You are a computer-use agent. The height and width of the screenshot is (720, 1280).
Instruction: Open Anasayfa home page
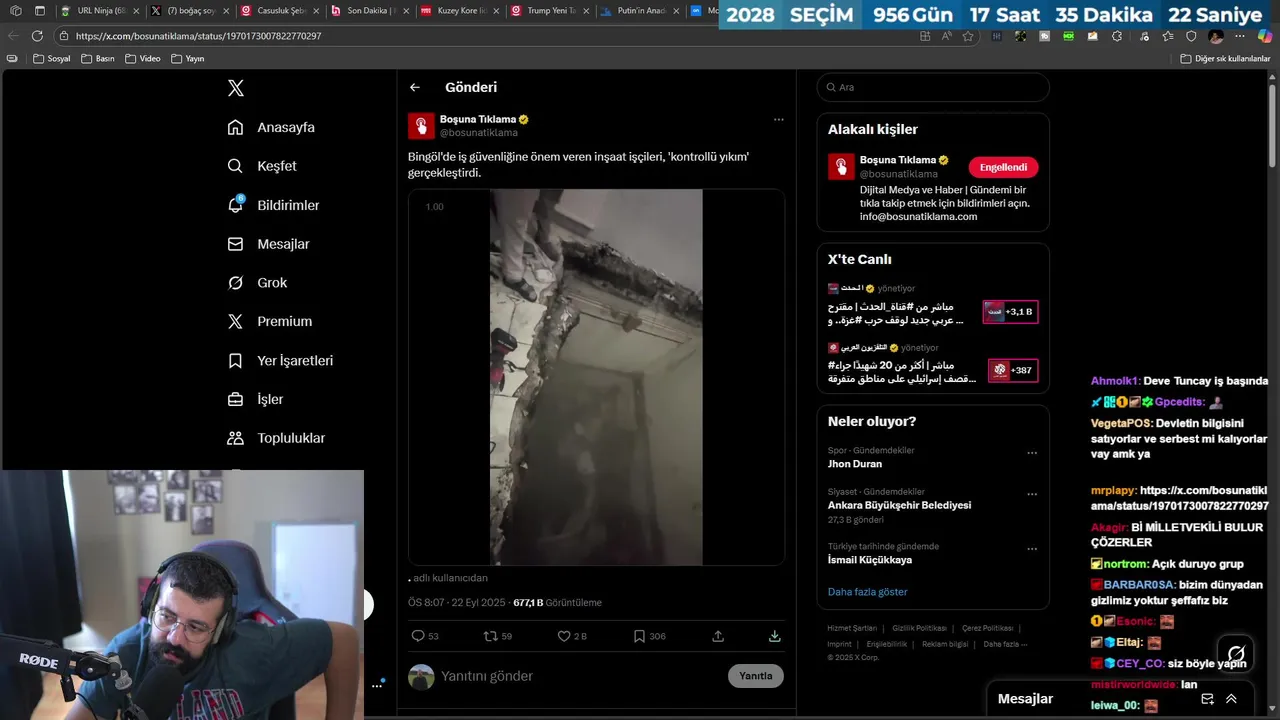(271, 127)
